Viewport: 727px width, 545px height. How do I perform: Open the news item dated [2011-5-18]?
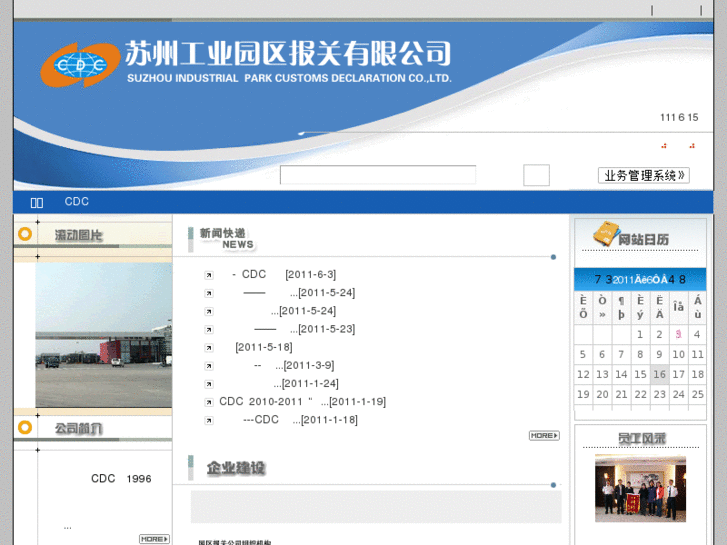(264, 347)
